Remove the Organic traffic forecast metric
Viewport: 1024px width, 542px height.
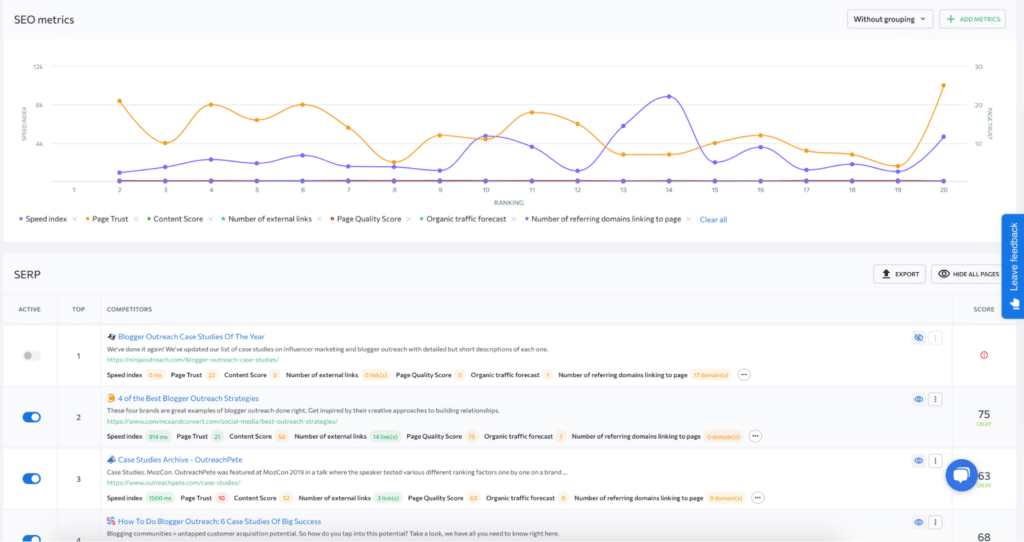pyautogui.click(x=513, y=219)
